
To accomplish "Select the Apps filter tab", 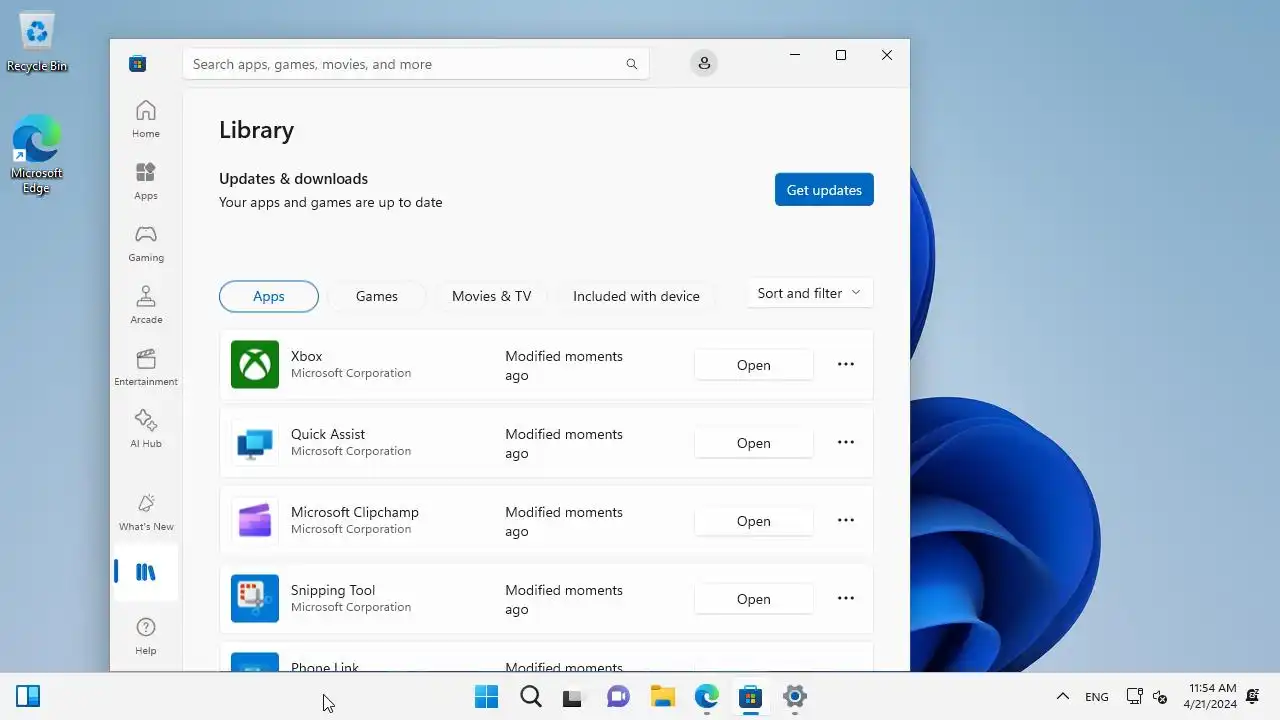I will (269, 296).
